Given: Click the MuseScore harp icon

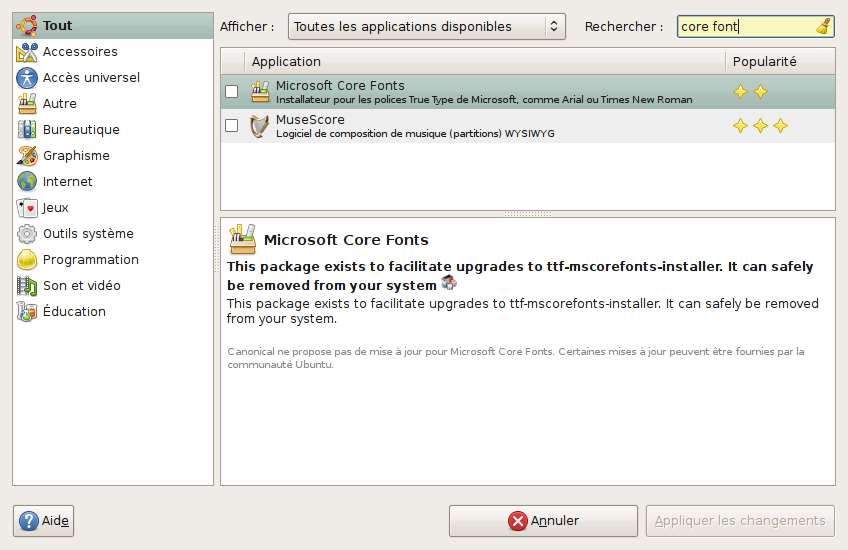Looking at the screenshot, I should coord(260,126).
